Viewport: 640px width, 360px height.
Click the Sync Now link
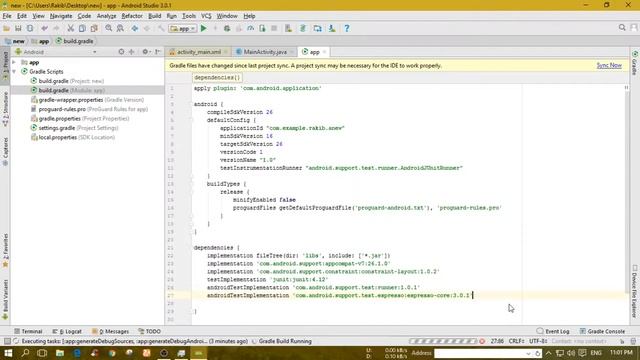609,65
